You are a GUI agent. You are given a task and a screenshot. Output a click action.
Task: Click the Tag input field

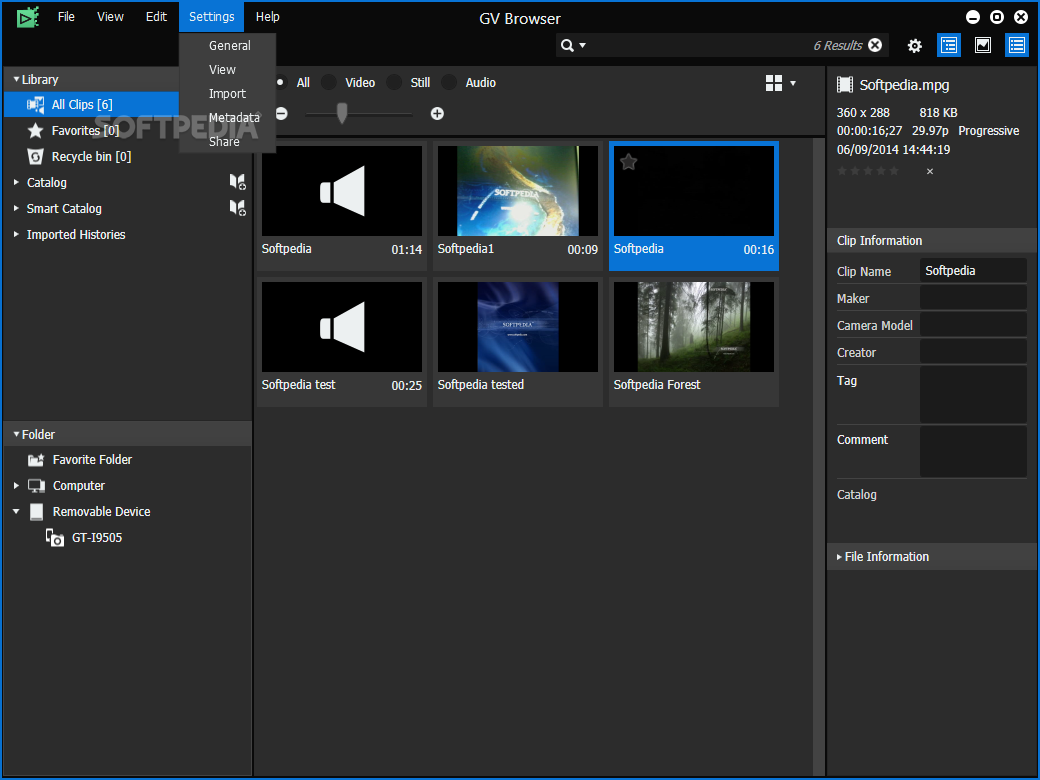click(973, 395)
